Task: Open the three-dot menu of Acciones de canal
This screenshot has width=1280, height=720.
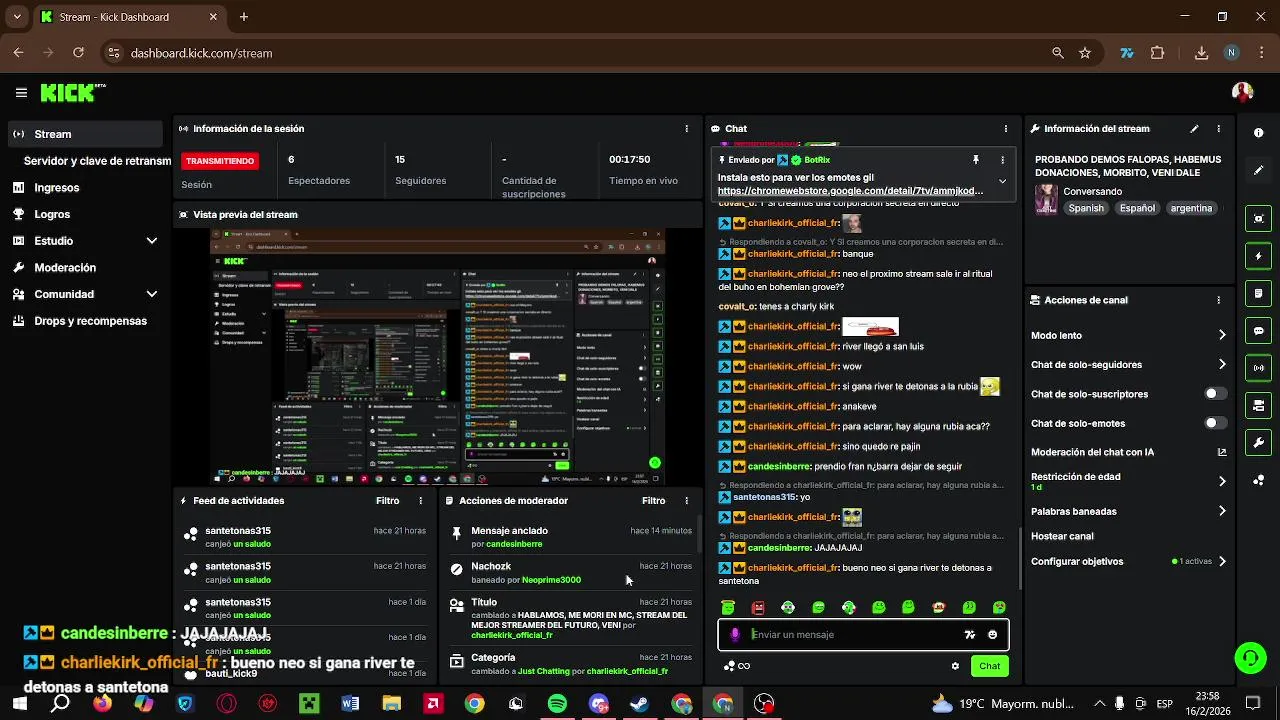Action: 1218,300
